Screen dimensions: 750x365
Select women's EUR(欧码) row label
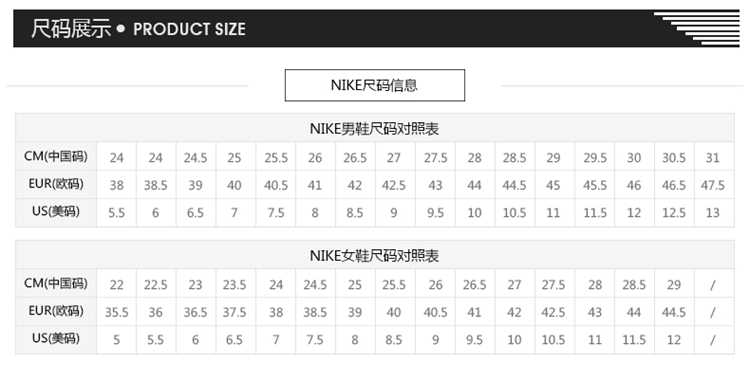[x=56, y=311]
